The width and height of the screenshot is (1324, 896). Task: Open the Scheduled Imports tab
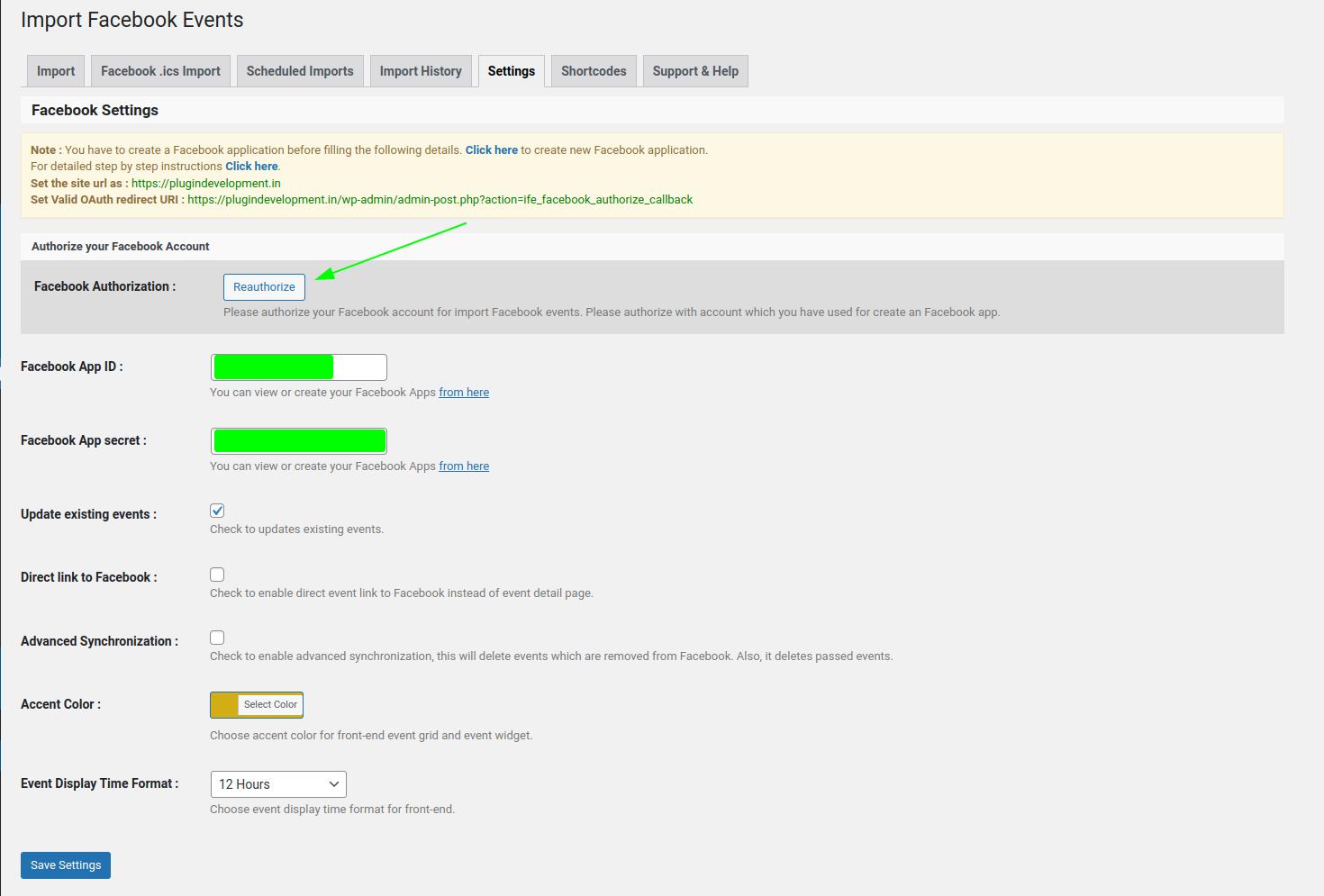(x=300, y=71)
